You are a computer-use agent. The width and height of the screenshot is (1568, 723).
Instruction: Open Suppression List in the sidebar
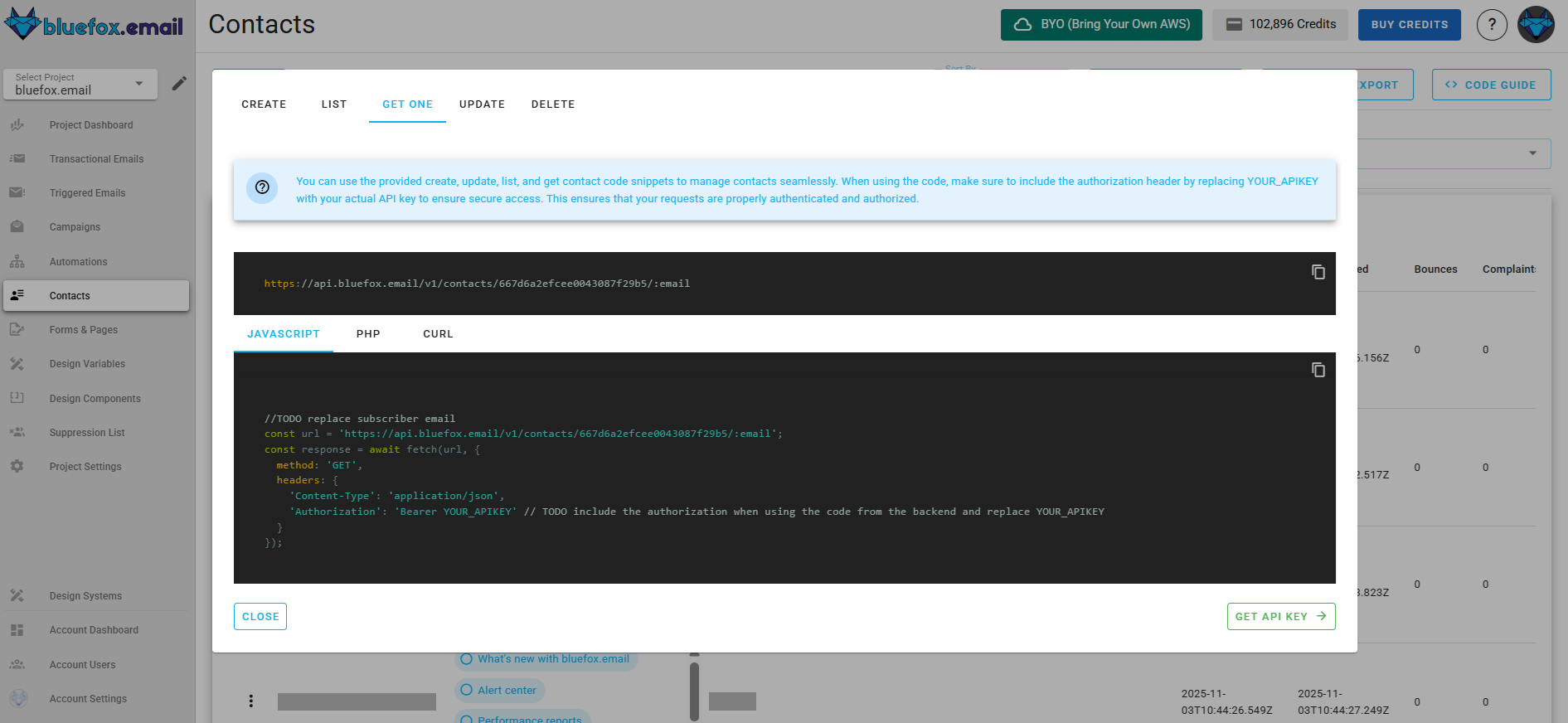87,433
